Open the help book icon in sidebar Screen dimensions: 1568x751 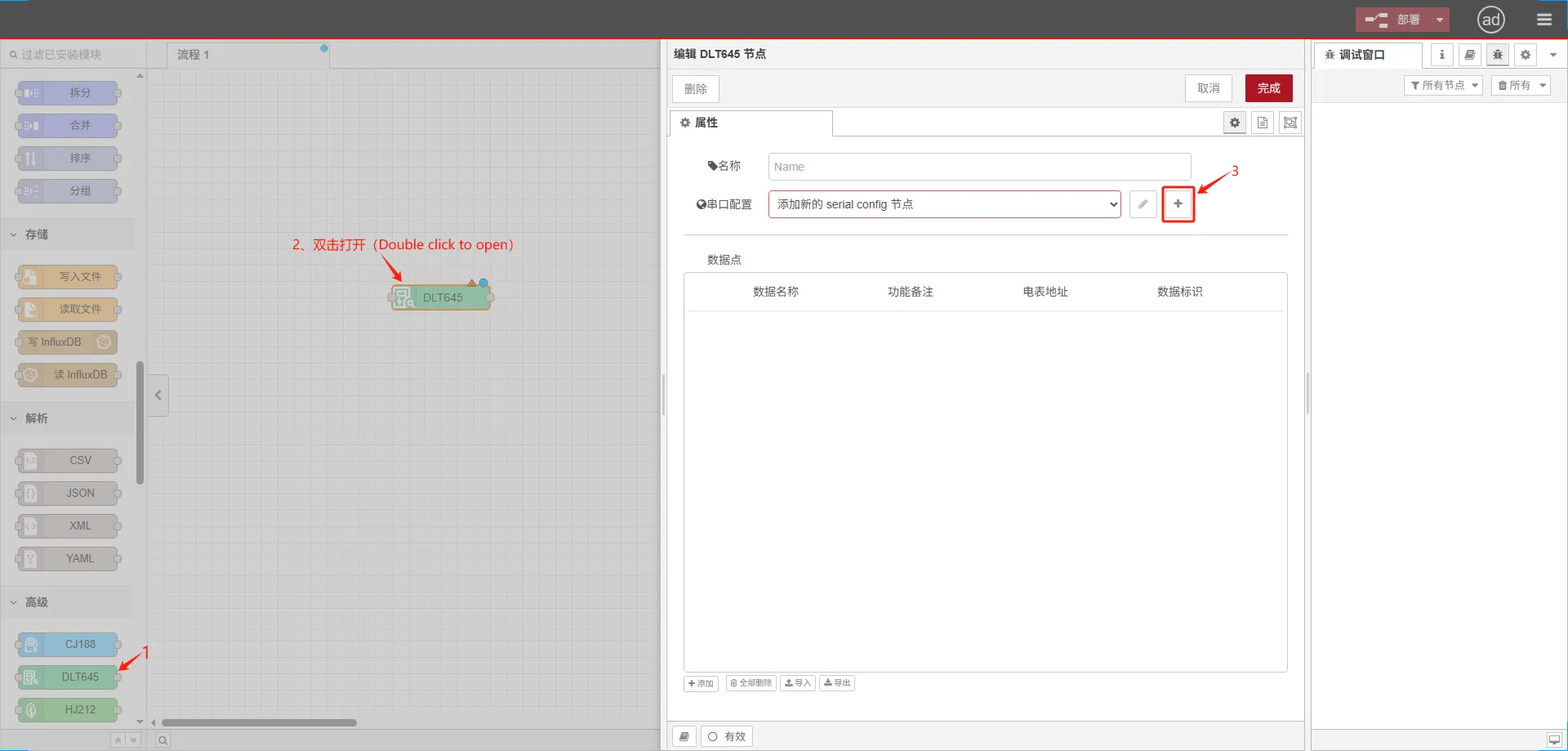1469,55
